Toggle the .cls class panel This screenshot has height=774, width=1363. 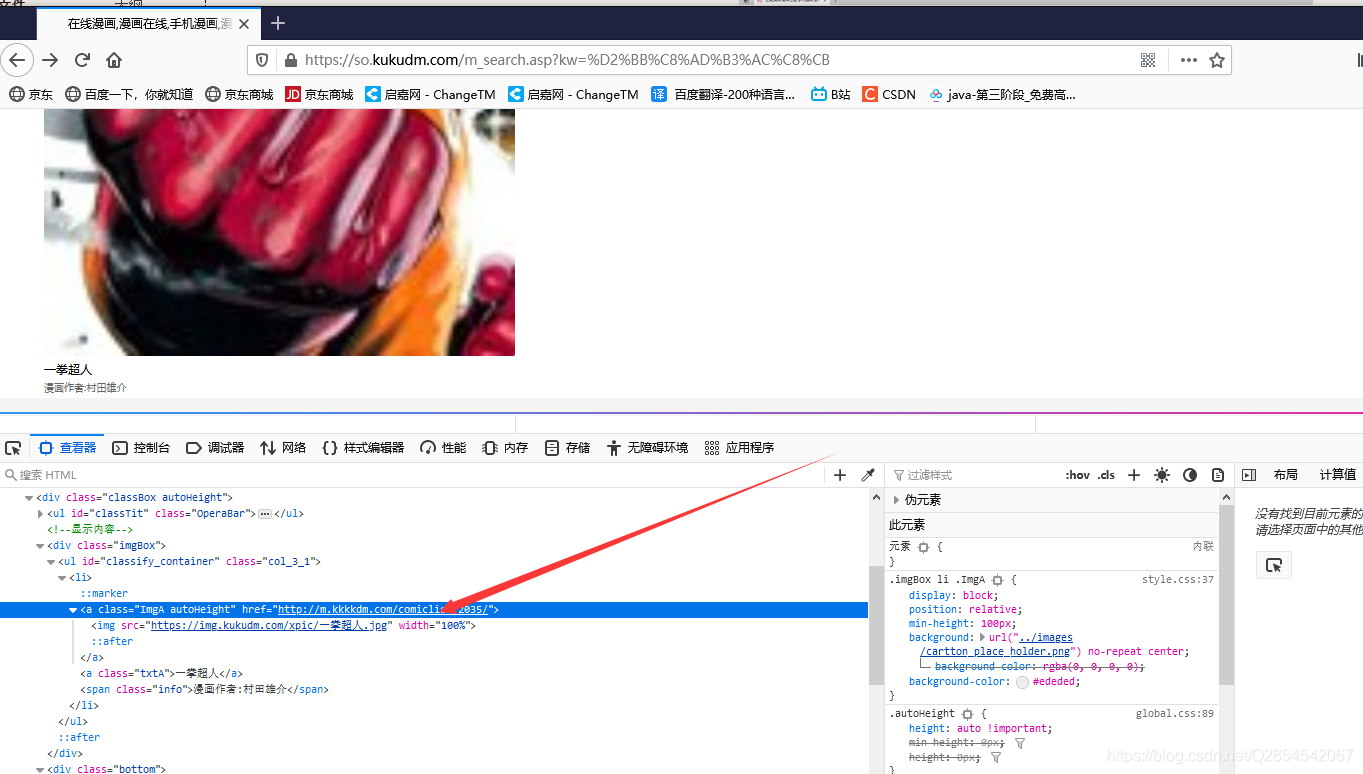click(1106, 475)
